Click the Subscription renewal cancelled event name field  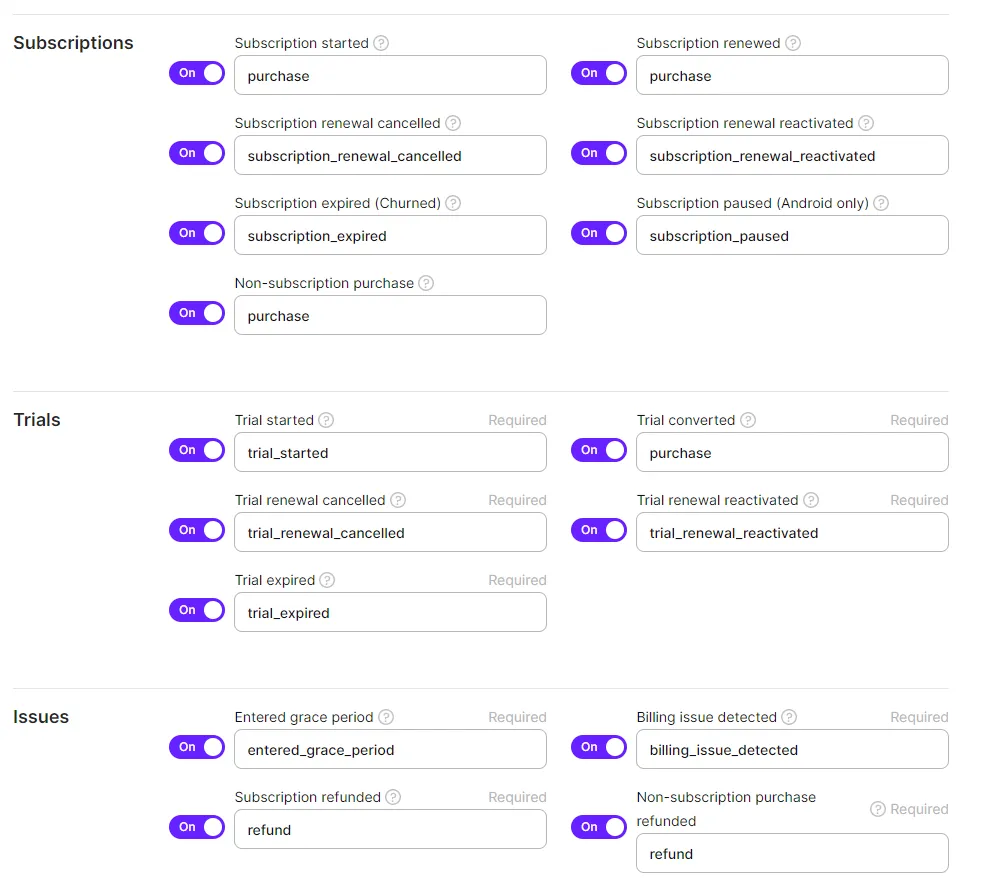point(390,156)
